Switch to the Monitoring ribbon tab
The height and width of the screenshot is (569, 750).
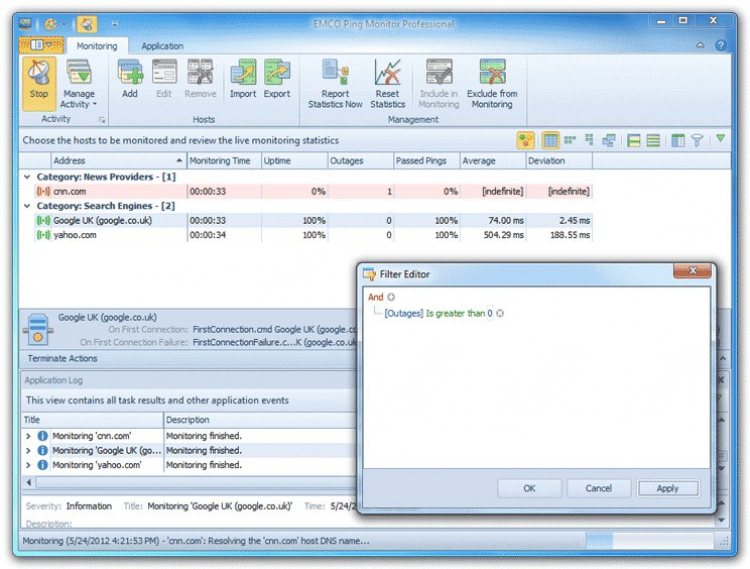click(97, 46)
